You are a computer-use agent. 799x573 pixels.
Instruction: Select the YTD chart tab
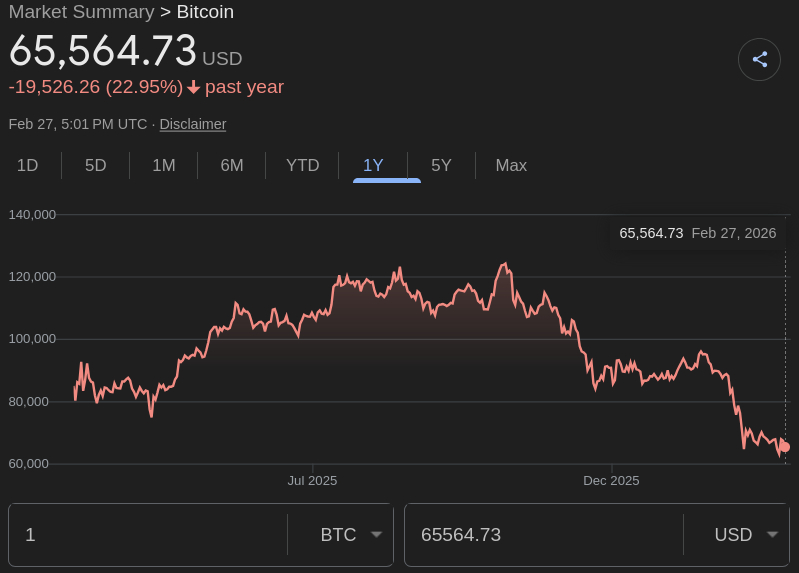302,166
